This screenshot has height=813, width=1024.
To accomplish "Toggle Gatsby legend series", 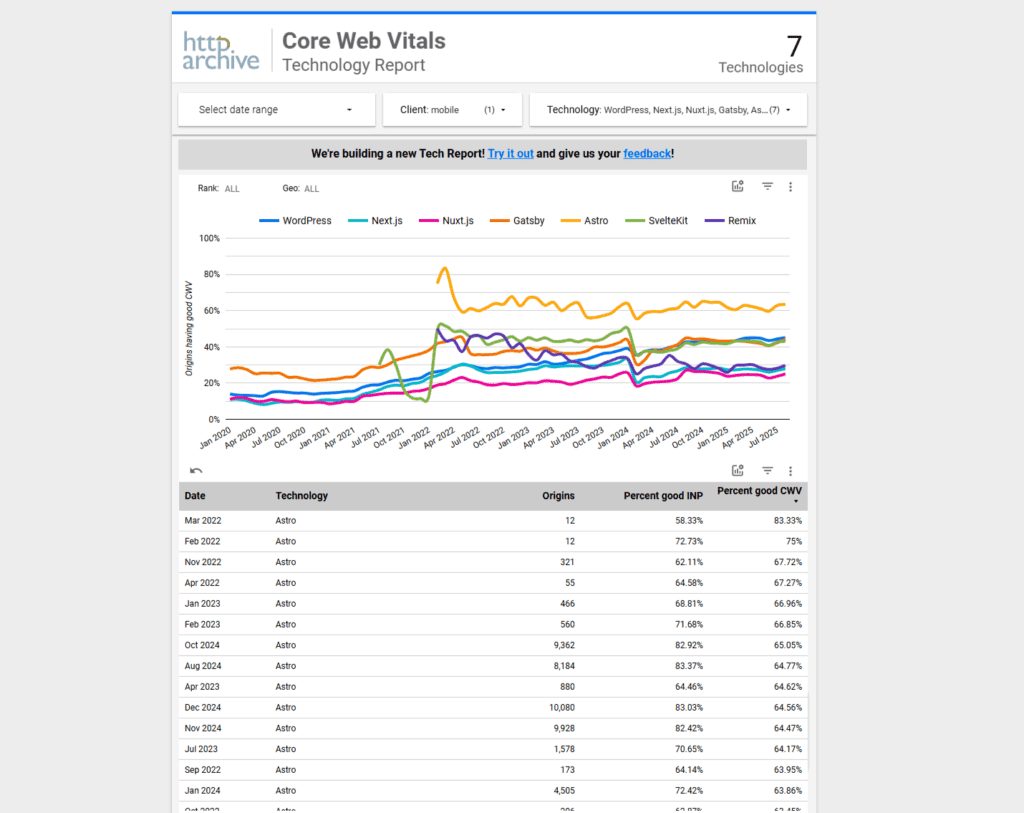I will coord(517,221).
